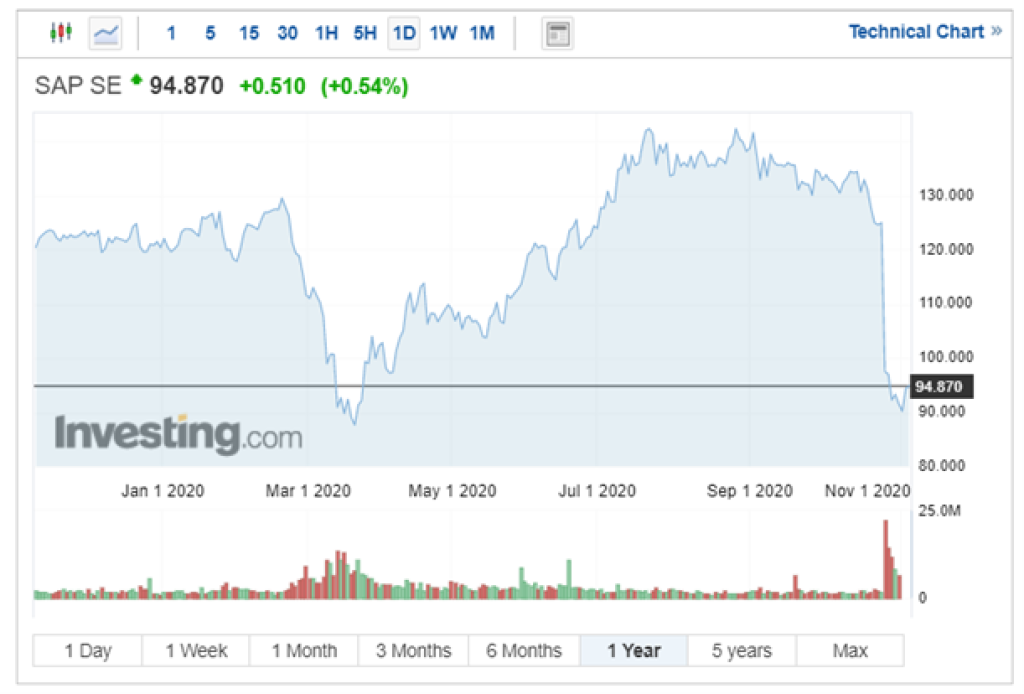This screenshot has width=1024, height=694.
Task: Switch to the 6 Months range
Action: 524,650
